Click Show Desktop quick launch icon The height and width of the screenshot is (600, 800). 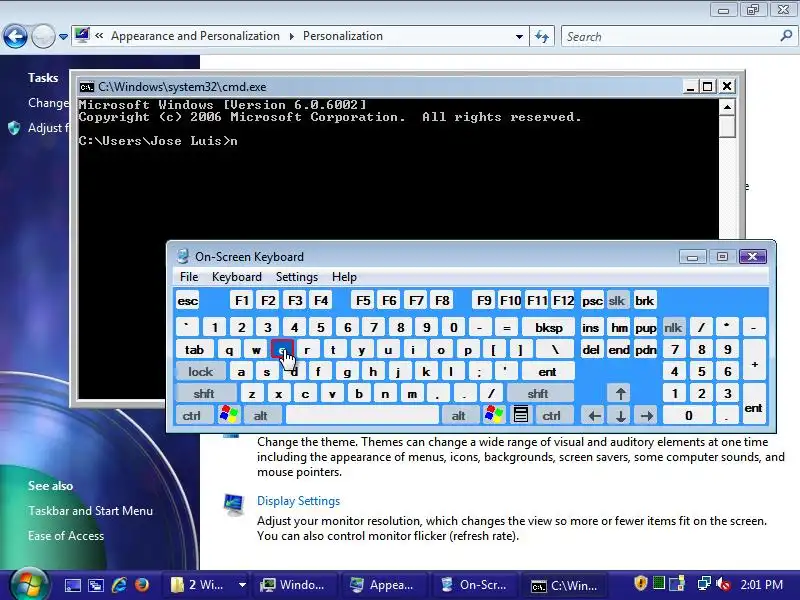(72, 585)
